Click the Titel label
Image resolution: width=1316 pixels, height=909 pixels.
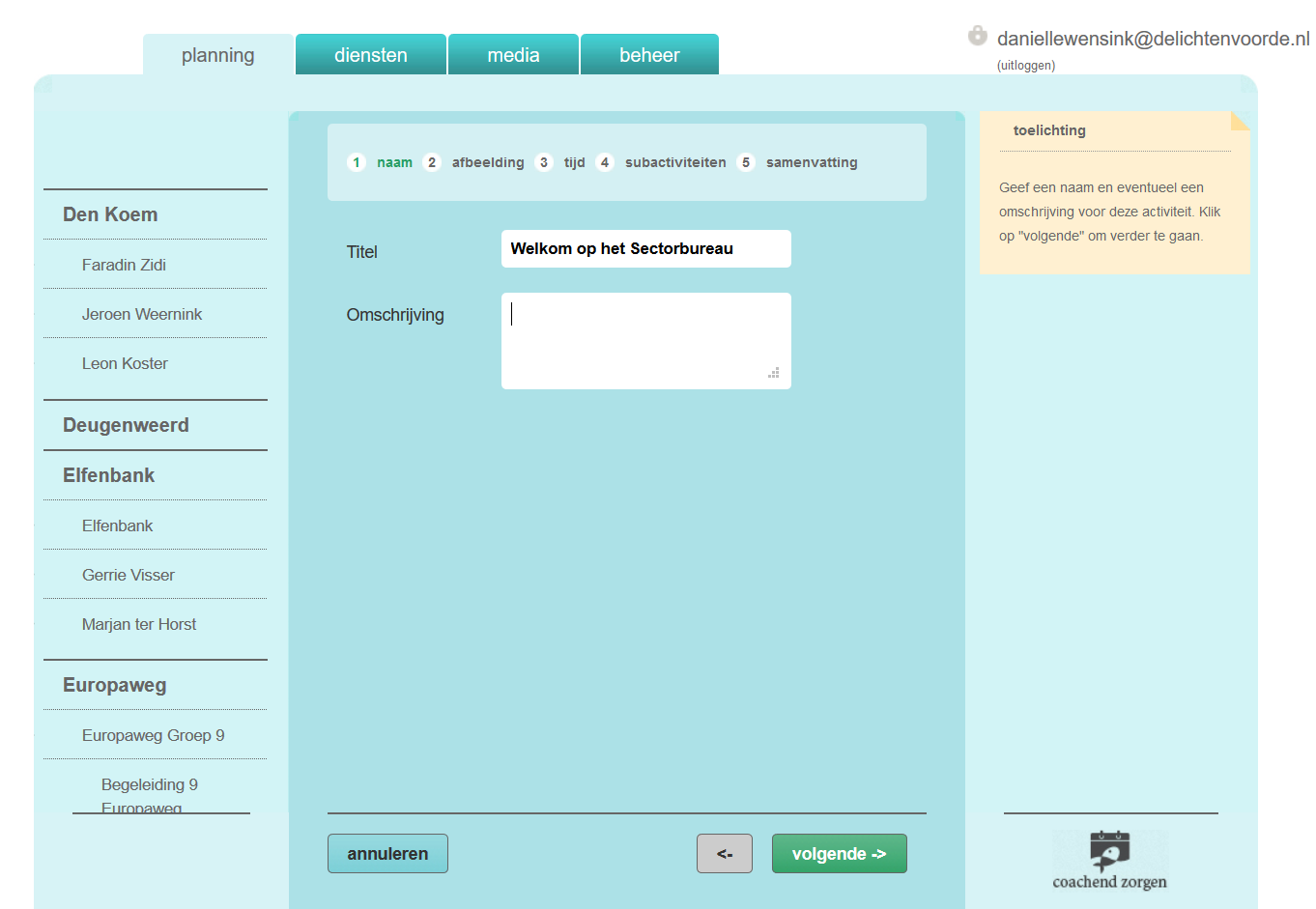(362, 252)
